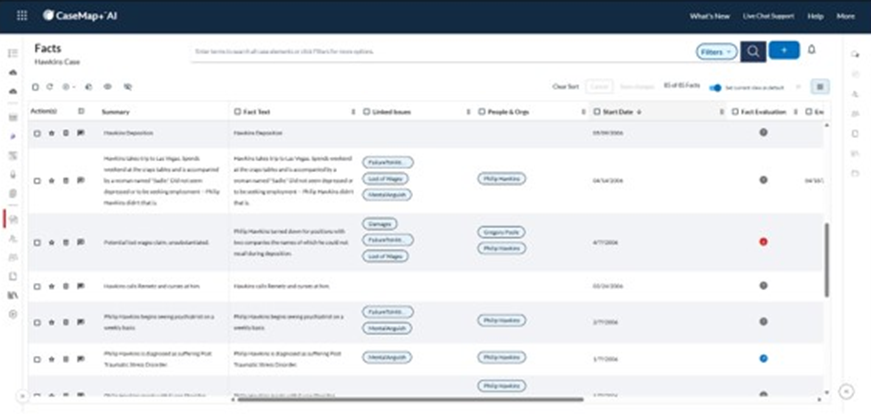Toggle Set current view as default
The width and height of the screenshot is (871, 414).
coord(715,87)
